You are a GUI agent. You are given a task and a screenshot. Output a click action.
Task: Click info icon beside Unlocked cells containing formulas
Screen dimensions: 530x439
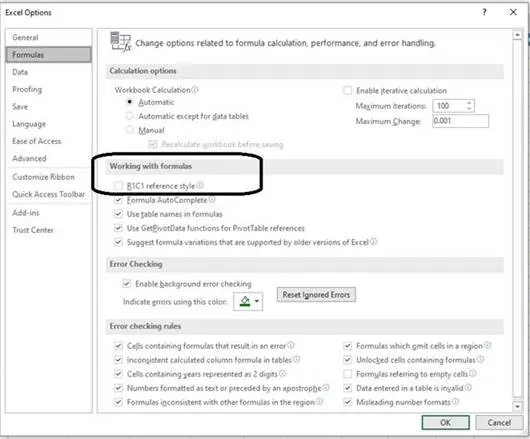(x=480, y=359)
